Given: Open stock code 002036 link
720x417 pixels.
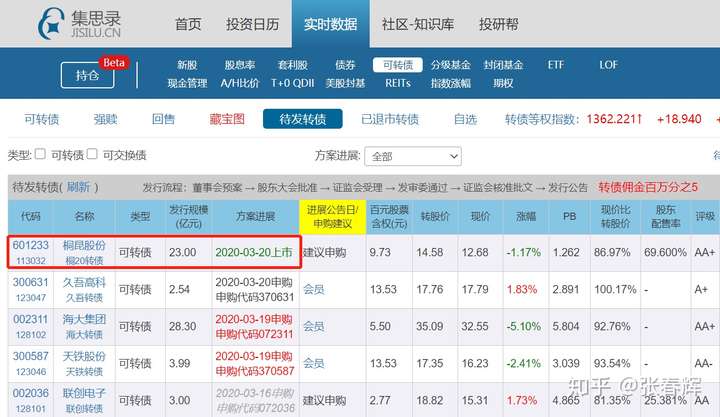Looking at the screenshot, I should pyautogui.click(x=31, y=393).
